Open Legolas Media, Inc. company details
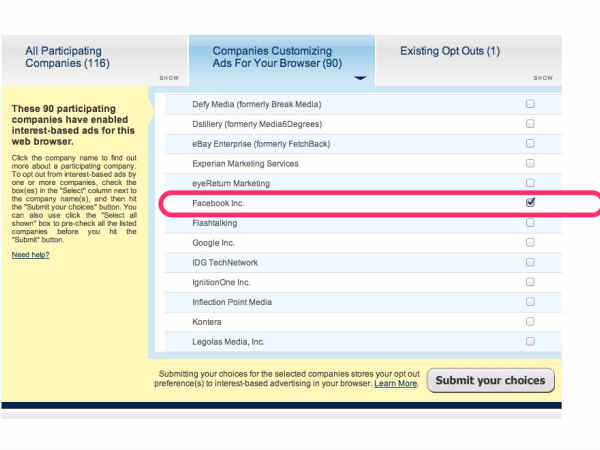Screen dimensions: 600x450 click(x=228, y=342)
